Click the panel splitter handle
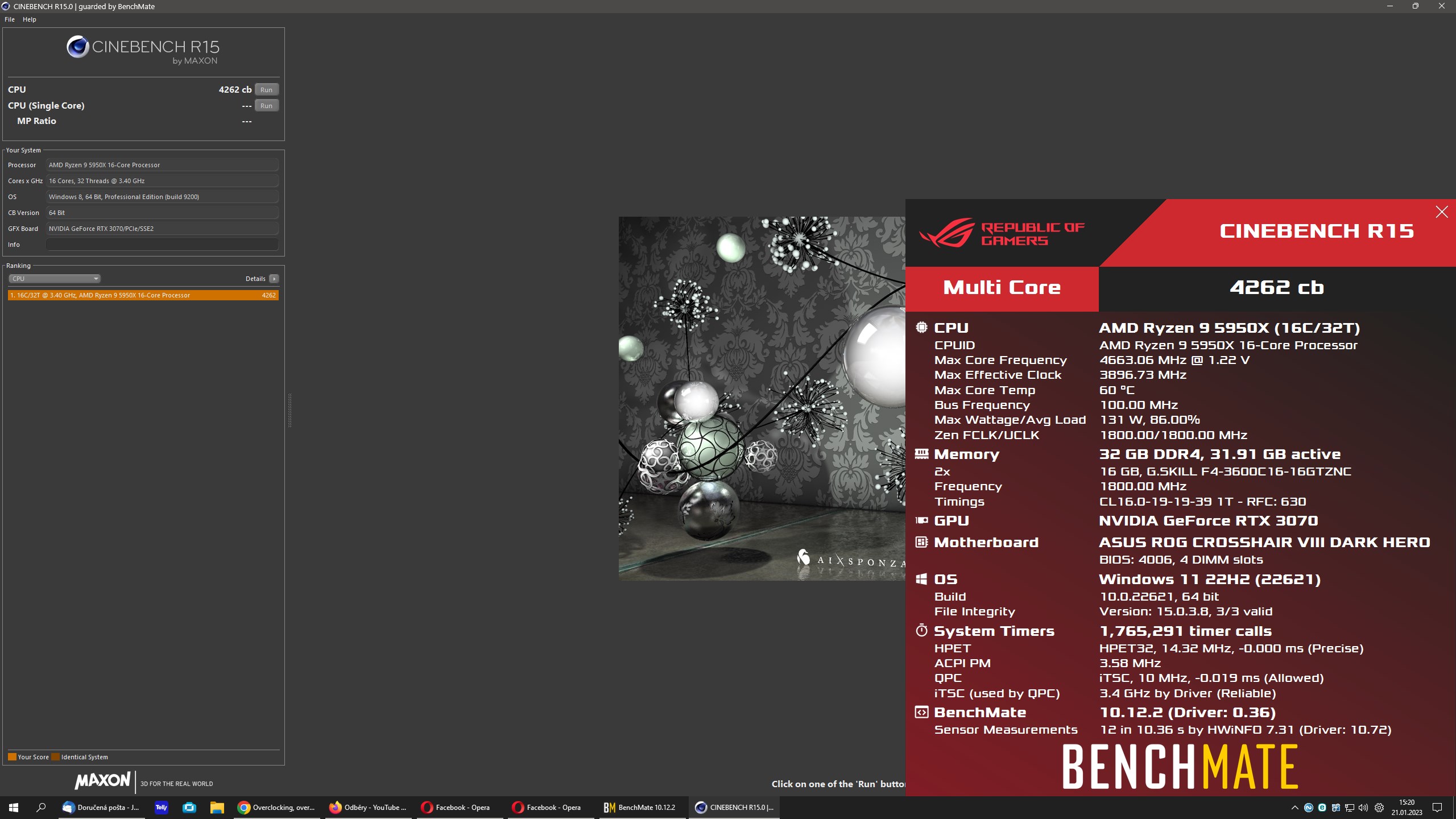 coord(289,409)
